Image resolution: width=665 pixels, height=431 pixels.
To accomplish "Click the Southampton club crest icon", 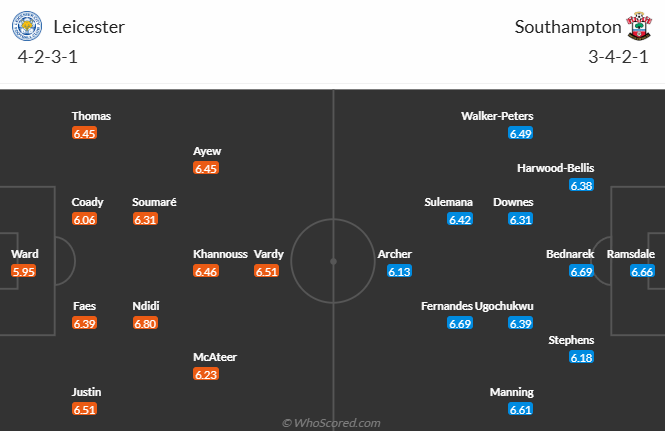I will point(639,26).
